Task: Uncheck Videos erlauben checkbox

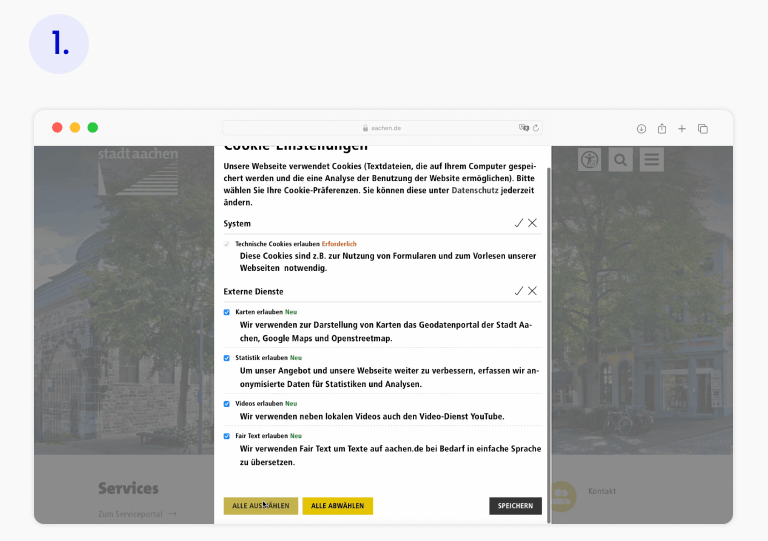Action: coord(227,404)
